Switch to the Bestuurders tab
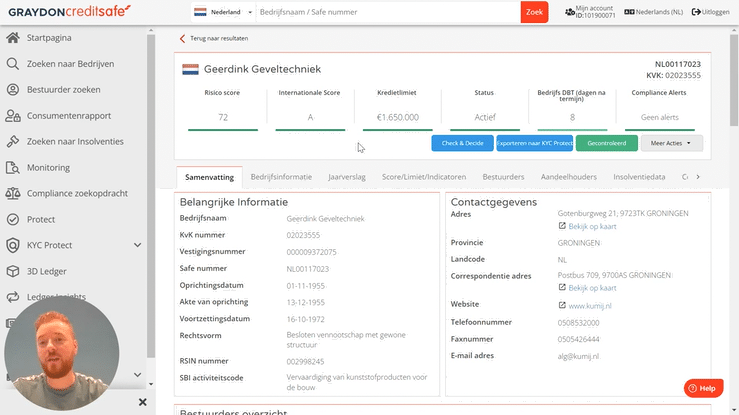Viewport: 739px width, 415px height. (503, 177)
